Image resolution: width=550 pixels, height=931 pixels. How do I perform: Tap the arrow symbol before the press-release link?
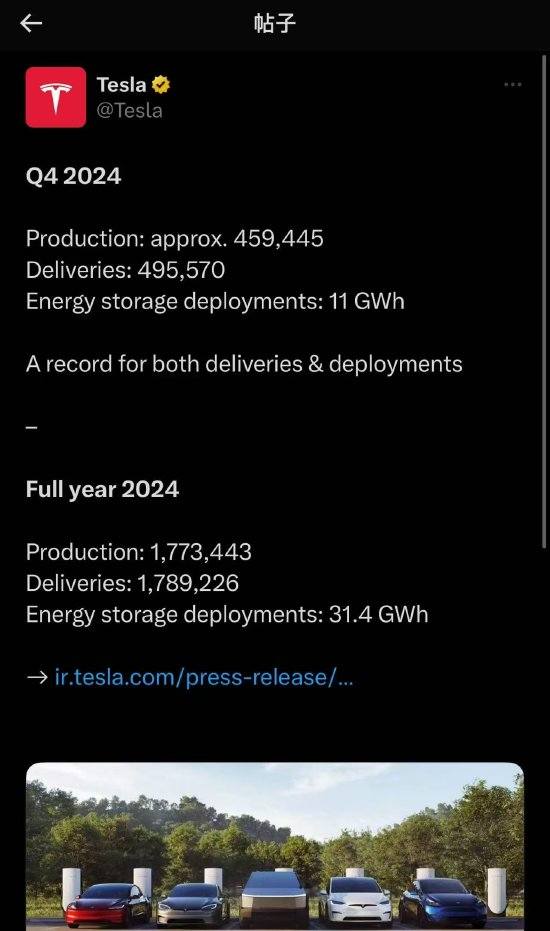click(x=37, y=677)
